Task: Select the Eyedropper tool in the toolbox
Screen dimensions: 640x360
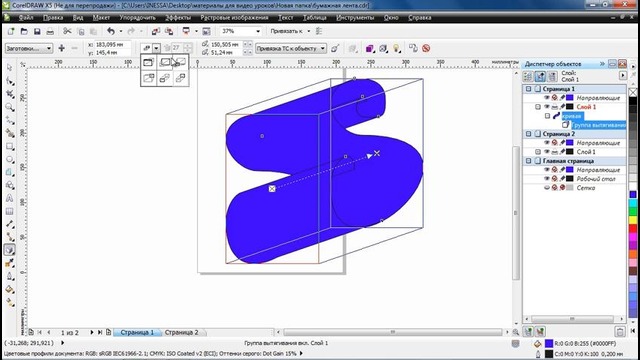Action: tap(9, 263)
